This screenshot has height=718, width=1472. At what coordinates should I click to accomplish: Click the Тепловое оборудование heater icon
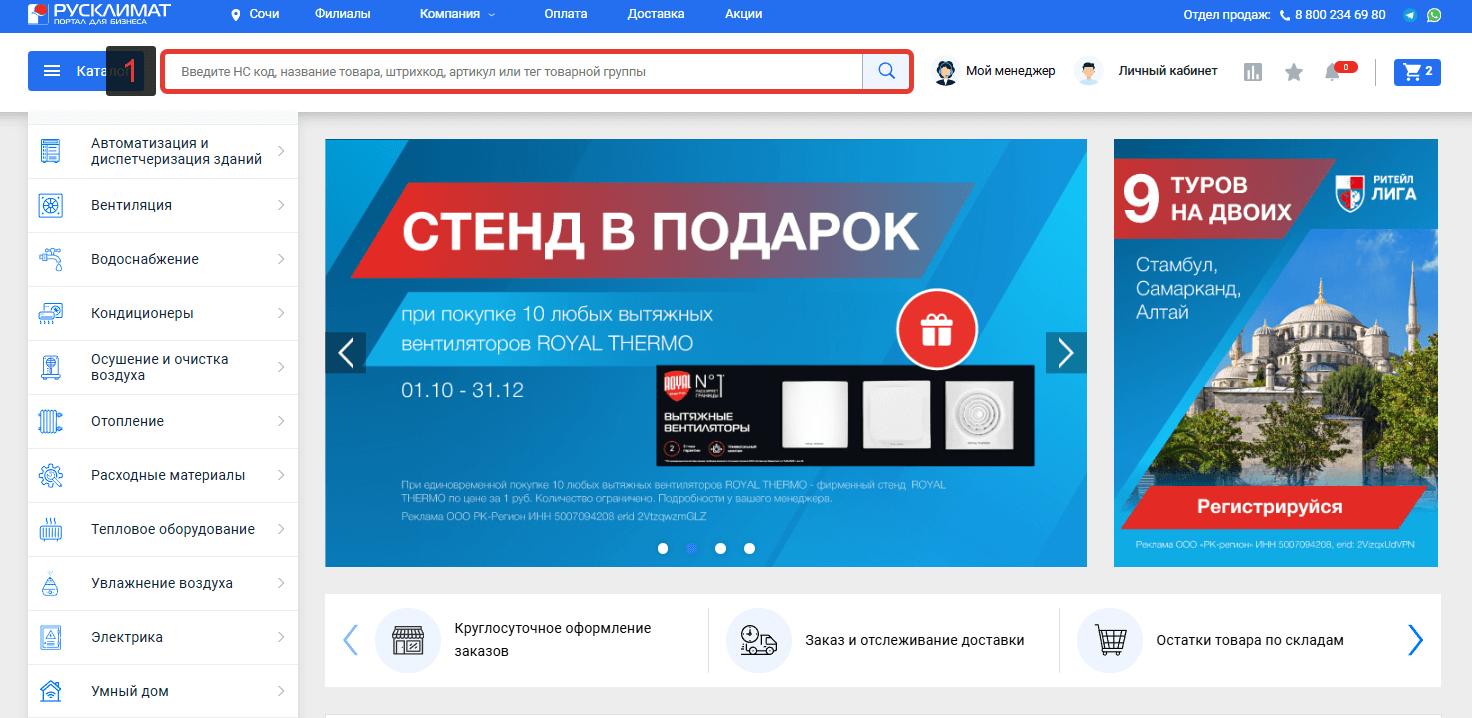pos(50,529)
